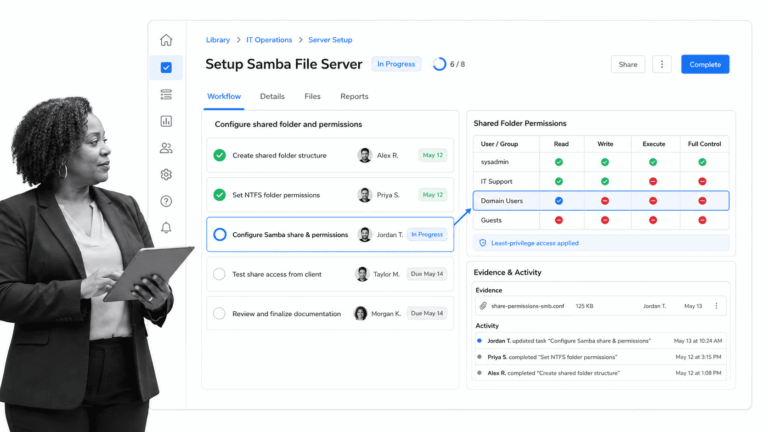Screen dimensions: 768x432
Task: Open the Library breadcrumb link
Action: (218, 40)
